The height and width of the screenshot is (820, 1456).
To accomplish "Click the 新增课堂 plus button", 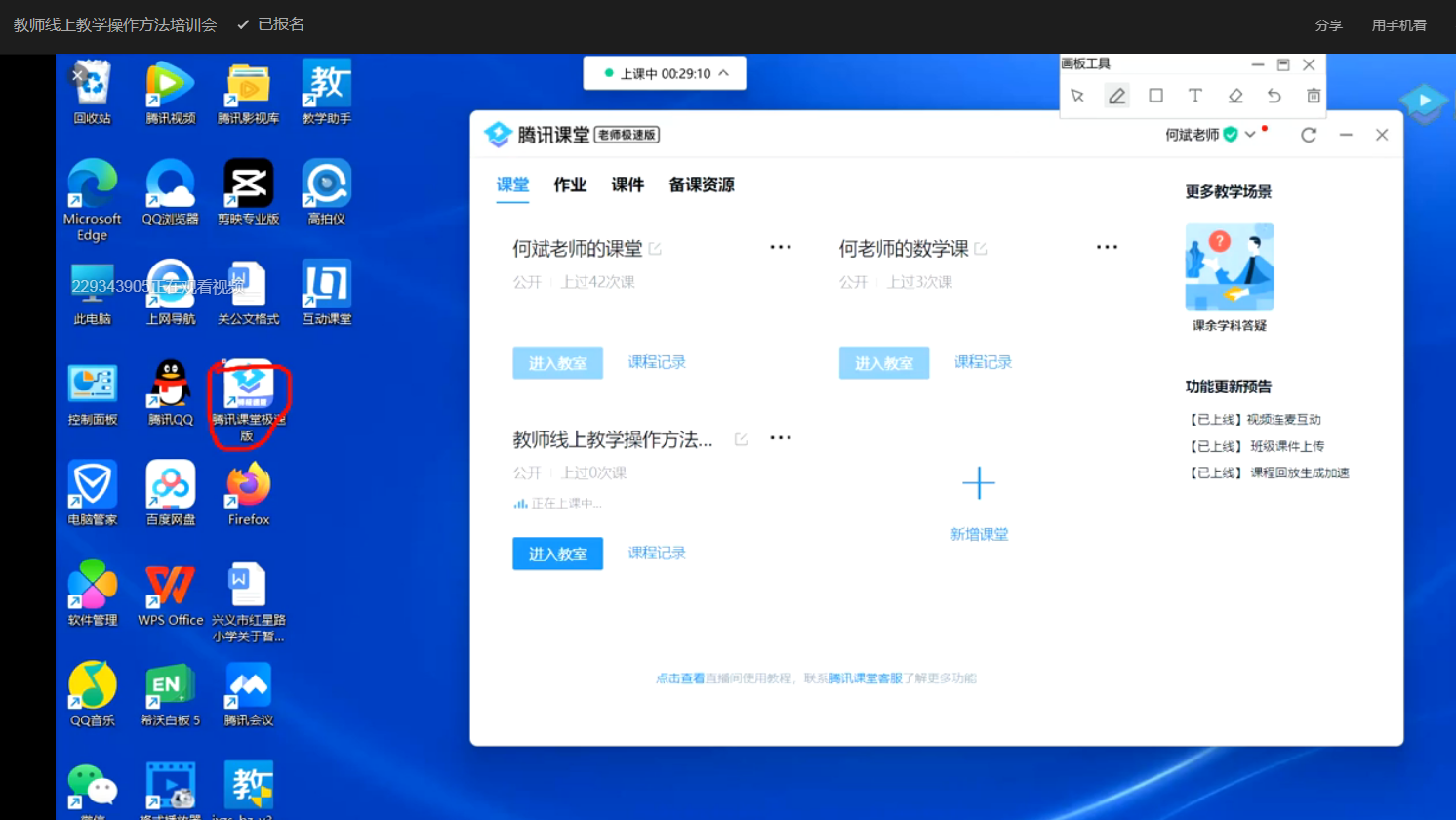I will pos(978,483).
